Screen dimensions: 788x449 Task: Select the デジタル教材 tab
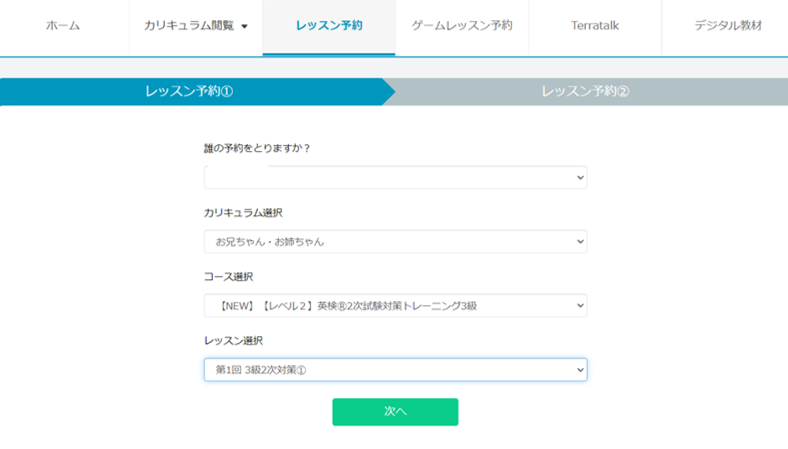click(728, 25)
